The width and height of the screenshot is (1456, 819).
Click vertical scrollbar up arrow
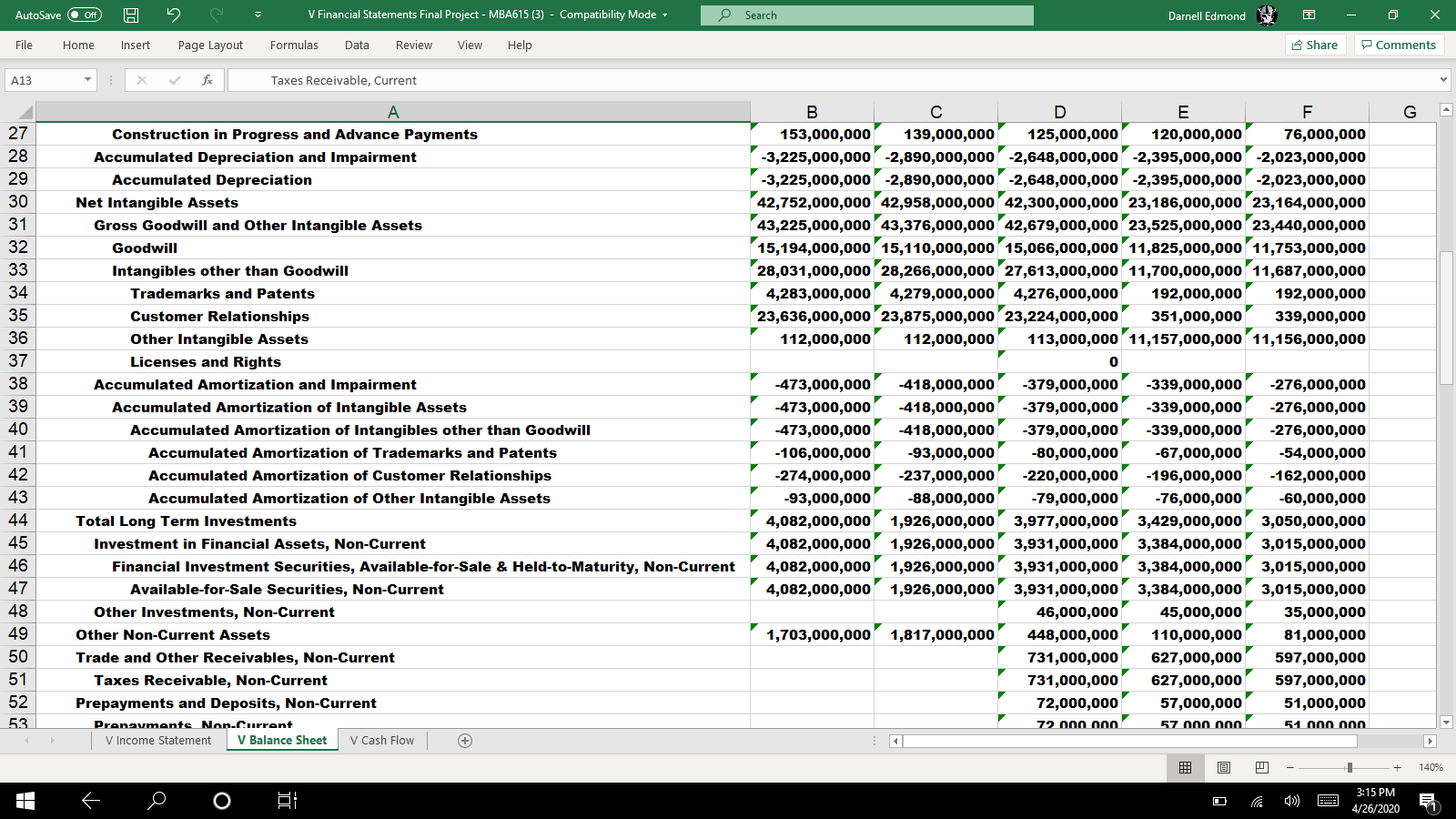(1446, 110)
